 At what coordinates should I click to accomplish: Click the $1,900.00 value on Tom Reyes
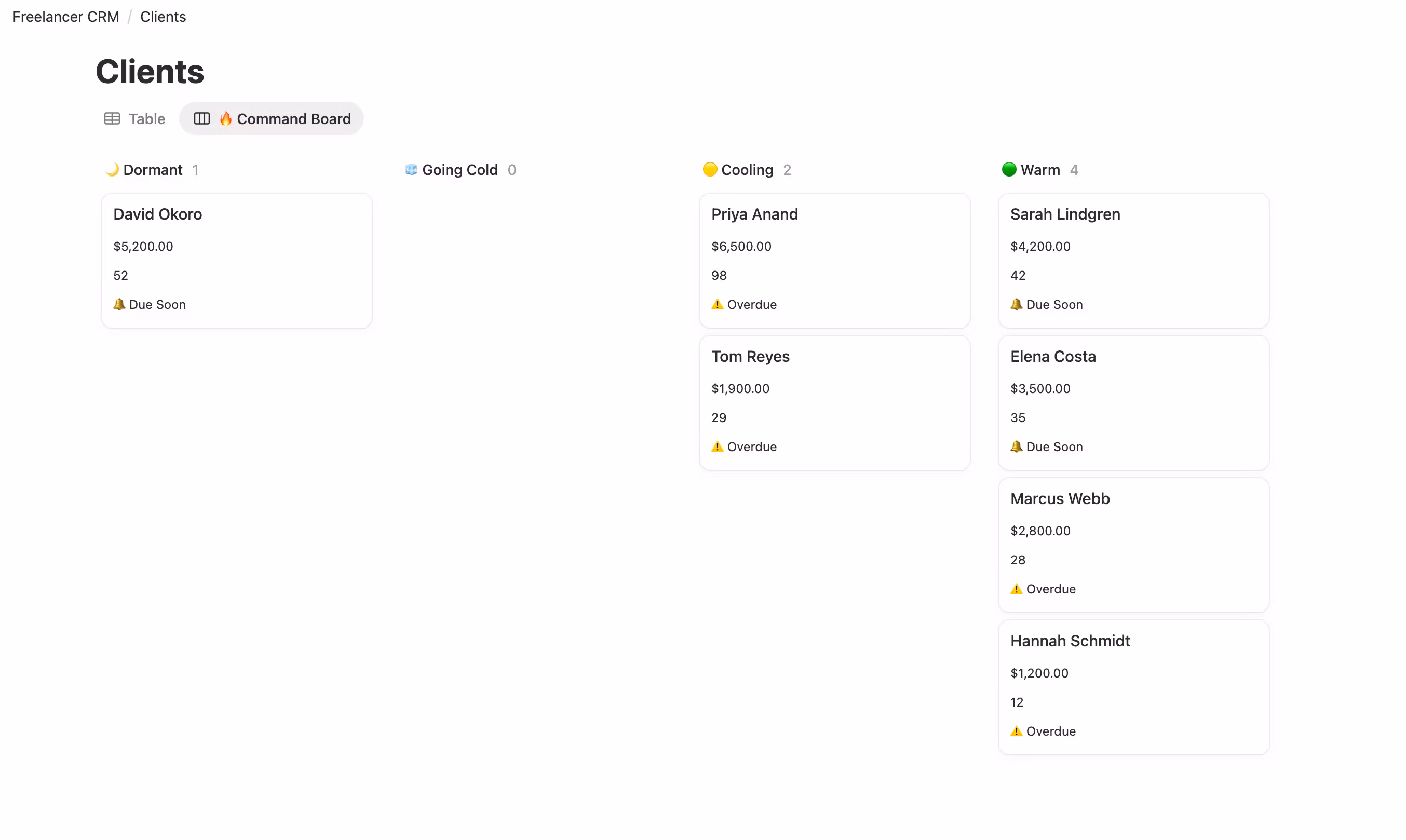pos(740,388)
